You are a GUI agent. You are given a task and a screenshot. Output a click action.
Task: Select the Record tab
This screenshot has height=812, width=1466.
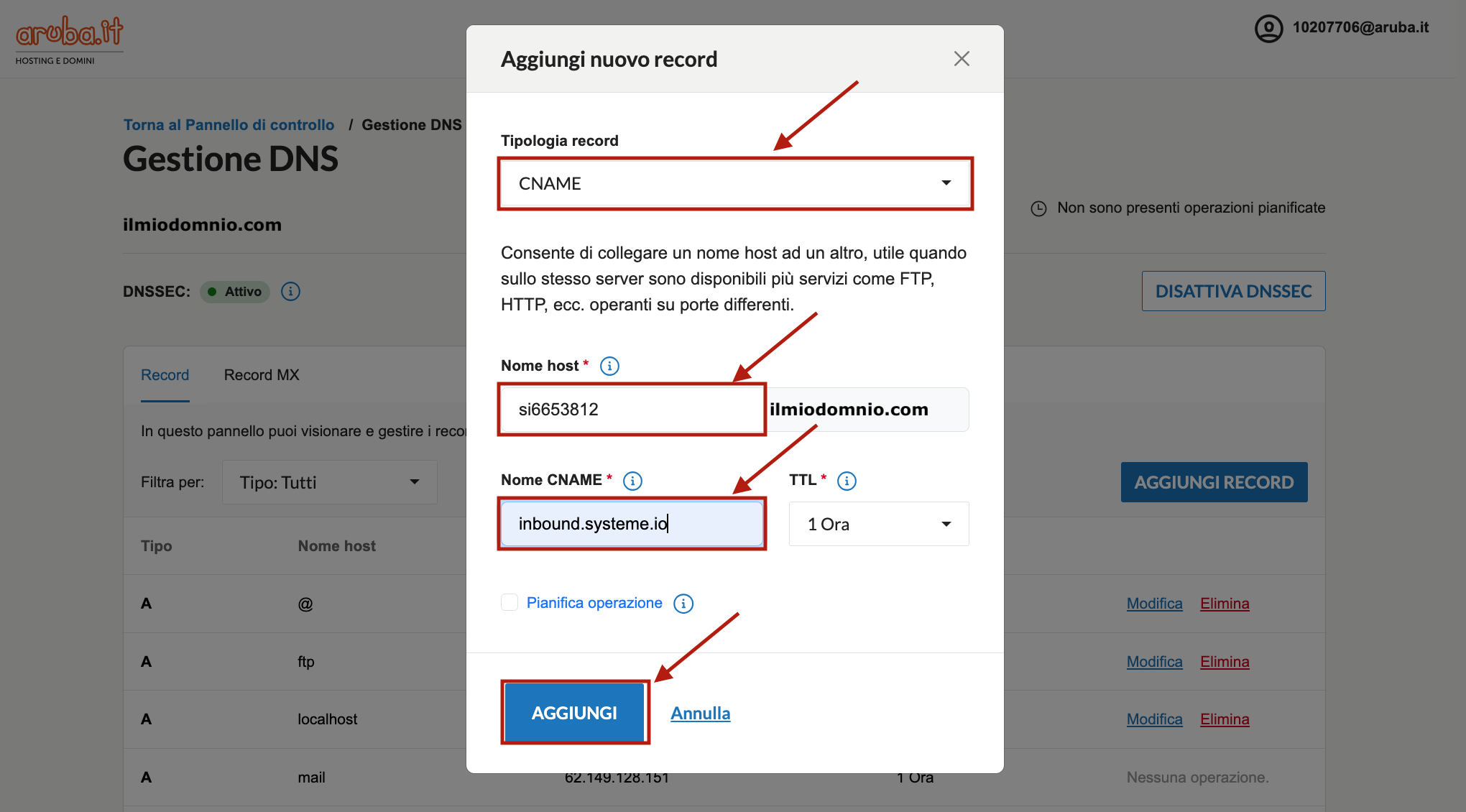(x=165, y=375)
